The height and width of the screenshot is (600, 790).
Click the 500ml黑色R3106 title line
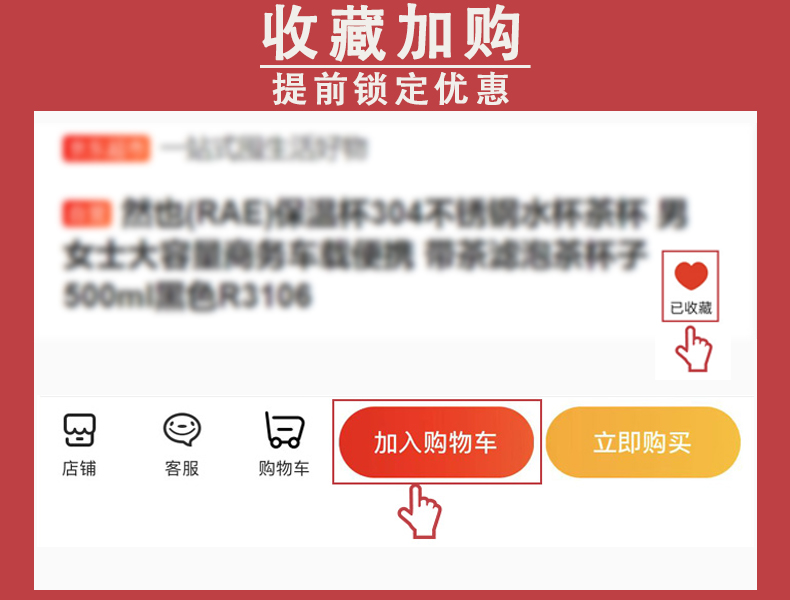click(x=188, y=295)
